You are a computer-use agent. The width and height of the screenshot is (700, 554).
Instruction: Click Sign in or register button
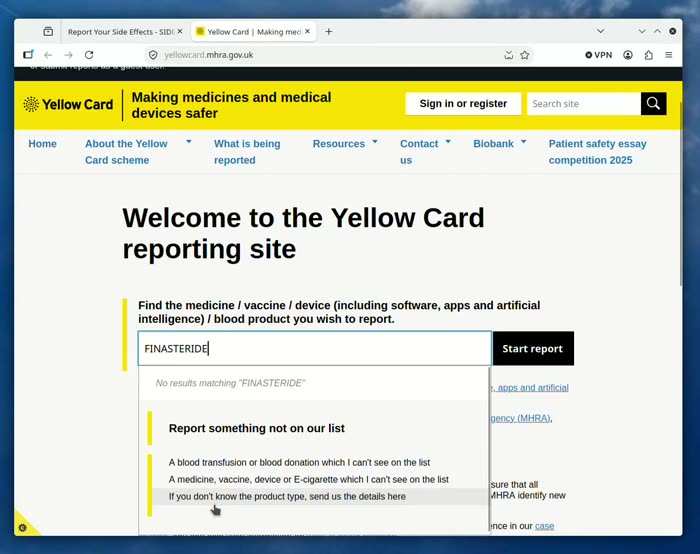point(463,104)
